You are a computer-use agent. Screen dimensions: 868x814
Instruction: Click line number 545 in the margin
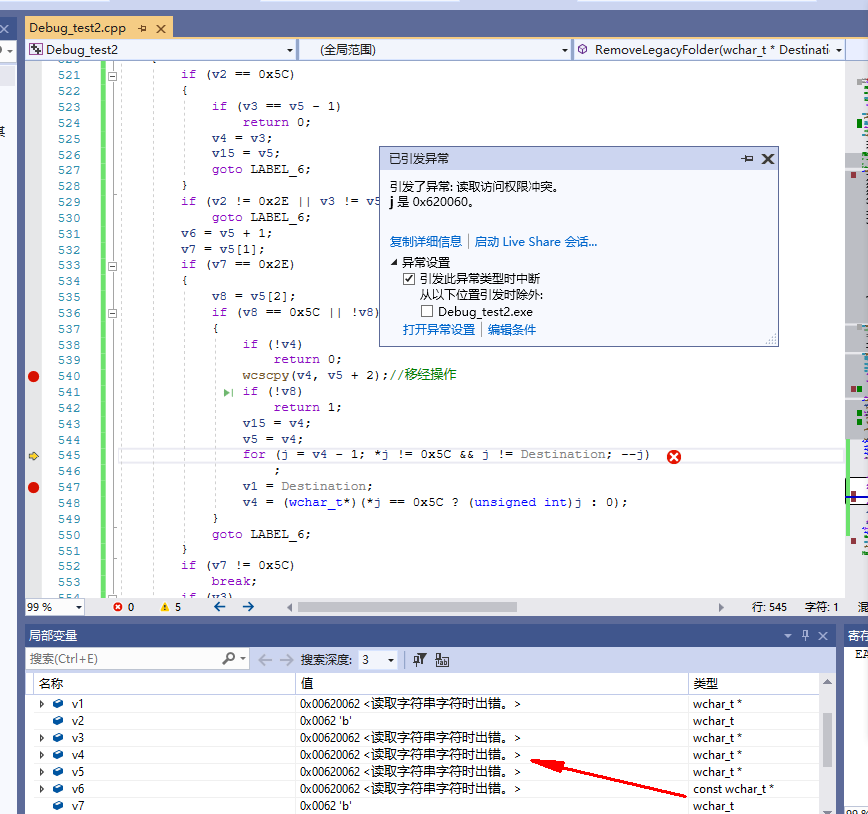tap(69, 455)
